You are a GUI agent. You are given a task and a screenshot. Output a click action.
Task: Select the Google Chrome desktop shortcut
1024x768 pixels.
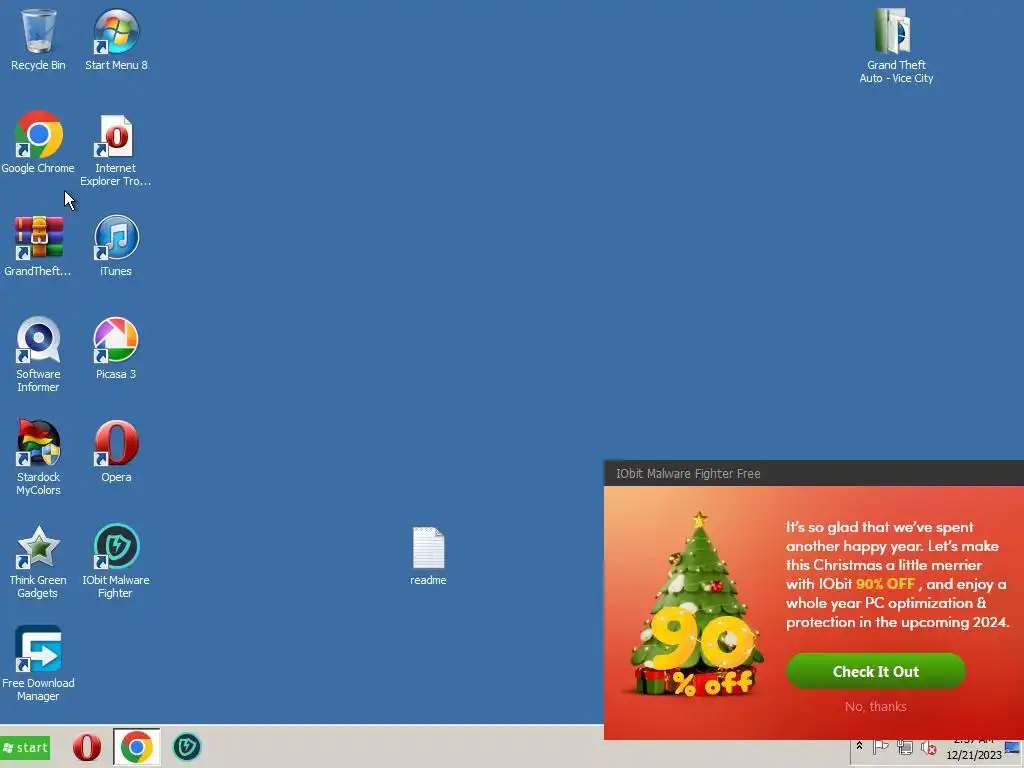click(x=38, y=142)
